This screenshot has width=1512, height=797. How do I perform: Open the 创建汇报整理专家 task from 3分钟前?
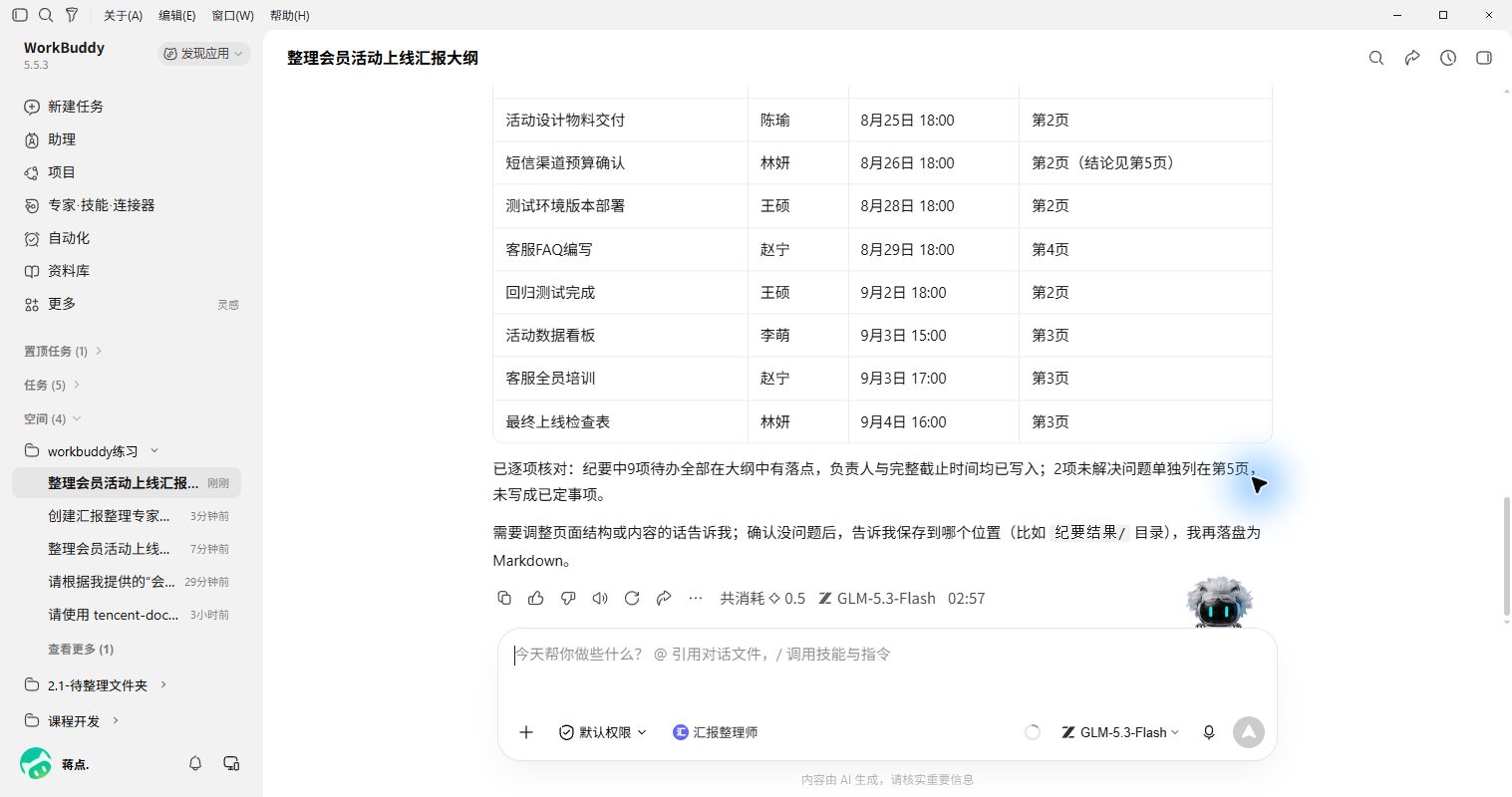pos(127,516)
